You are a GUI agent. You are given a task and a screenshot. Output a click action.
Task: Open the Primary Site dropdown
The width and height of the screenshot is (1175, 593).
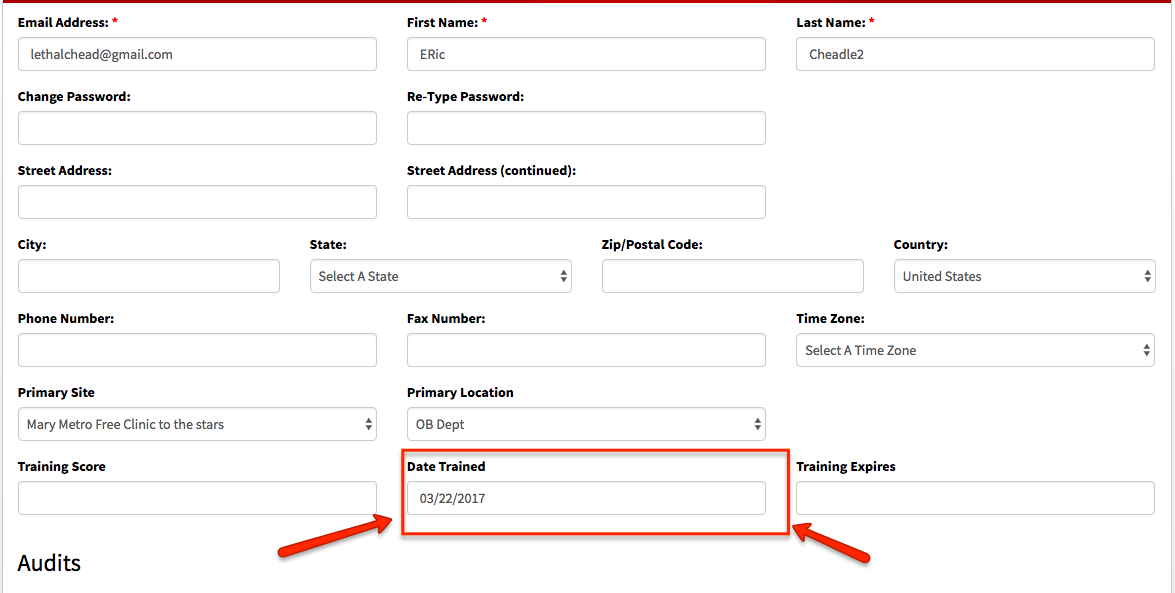[197, 424]
